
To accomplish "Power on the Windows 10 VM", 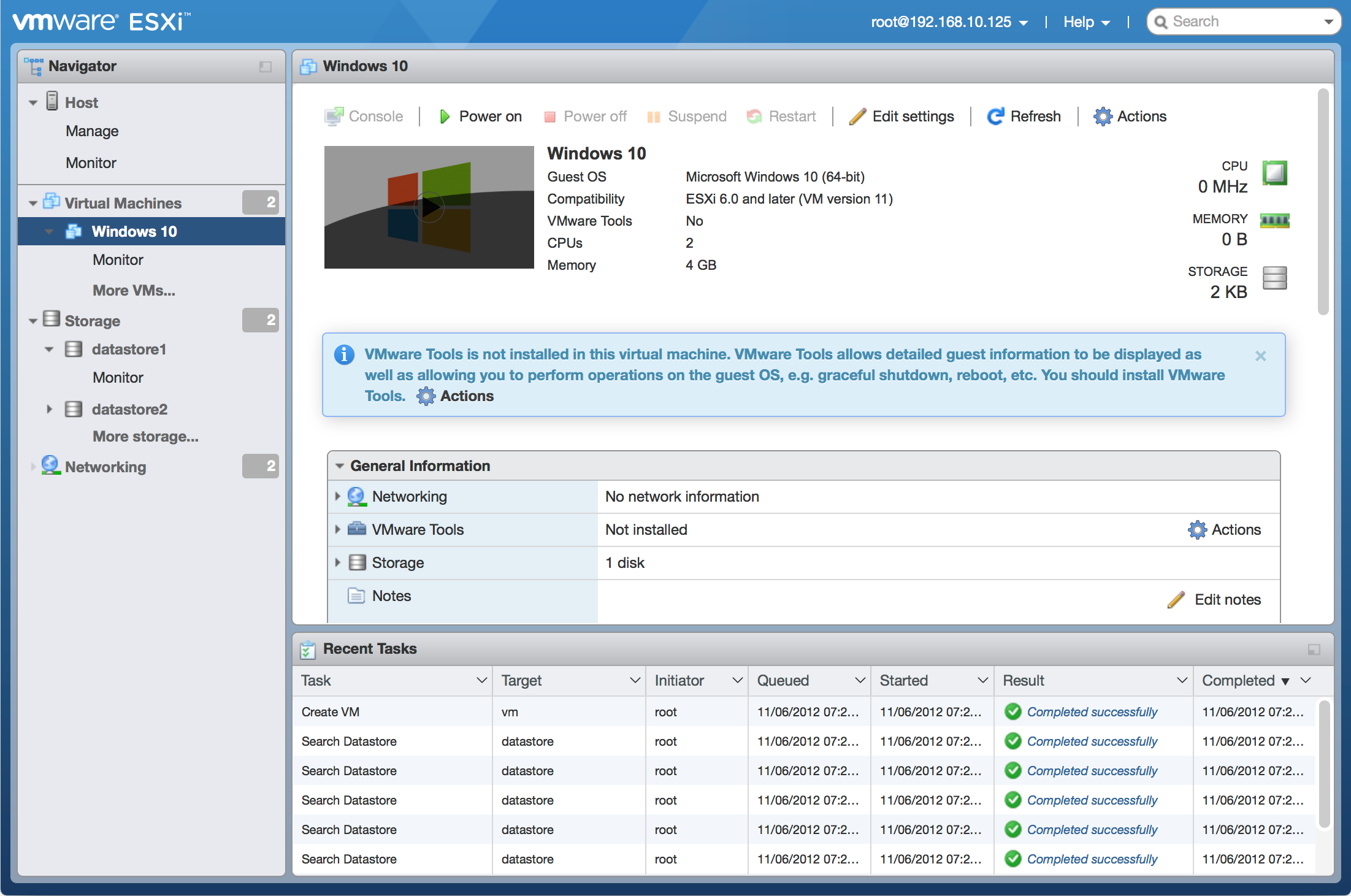I will tap(480, 116).
